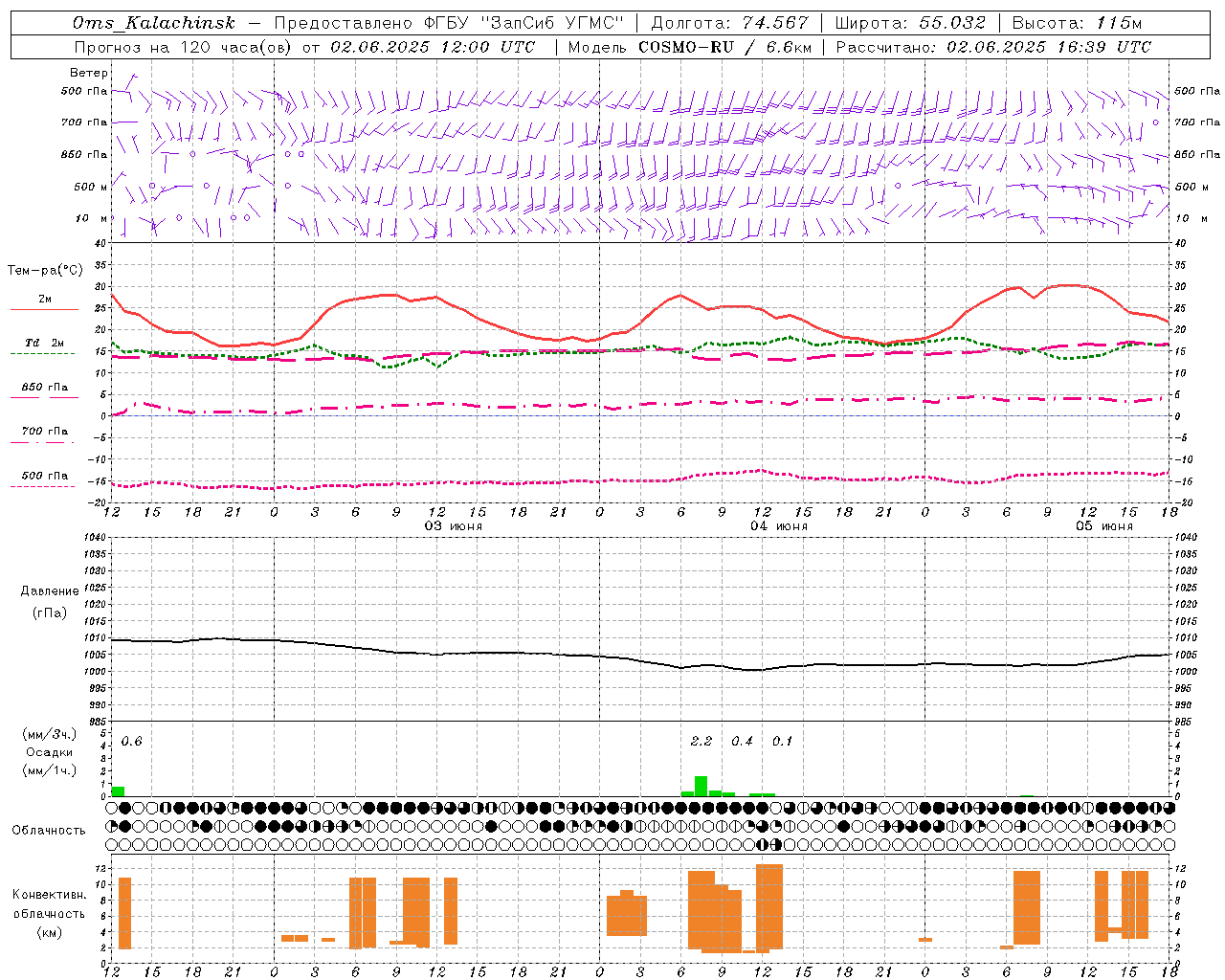Click the 500 гПа label in temperature legend
Screen dimensions: 1225x980
45,476
